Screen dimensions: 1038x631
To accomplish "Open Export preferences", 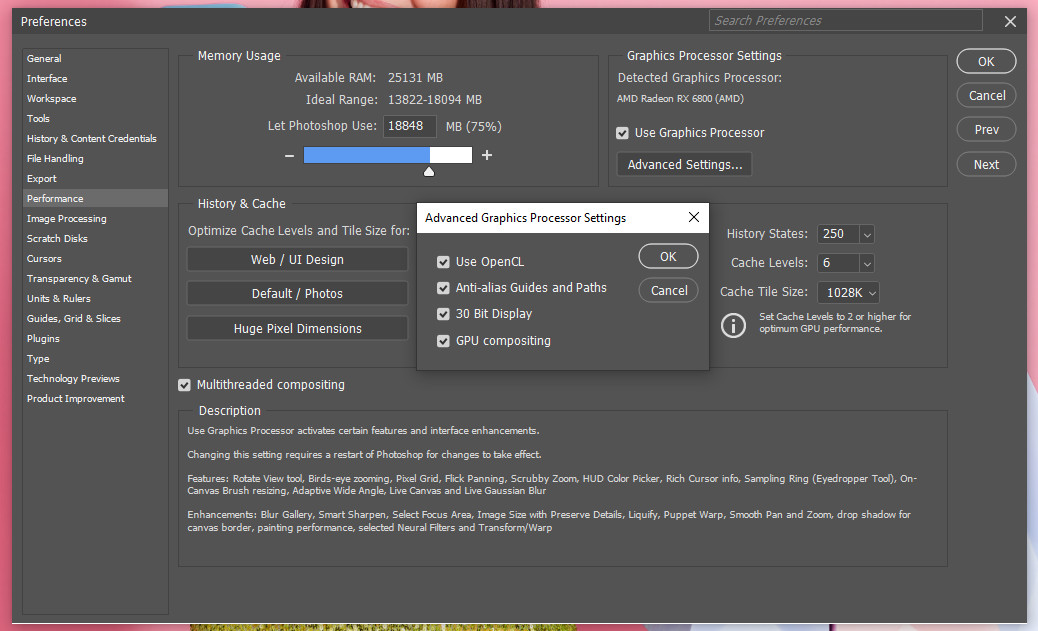I will 95,178.
